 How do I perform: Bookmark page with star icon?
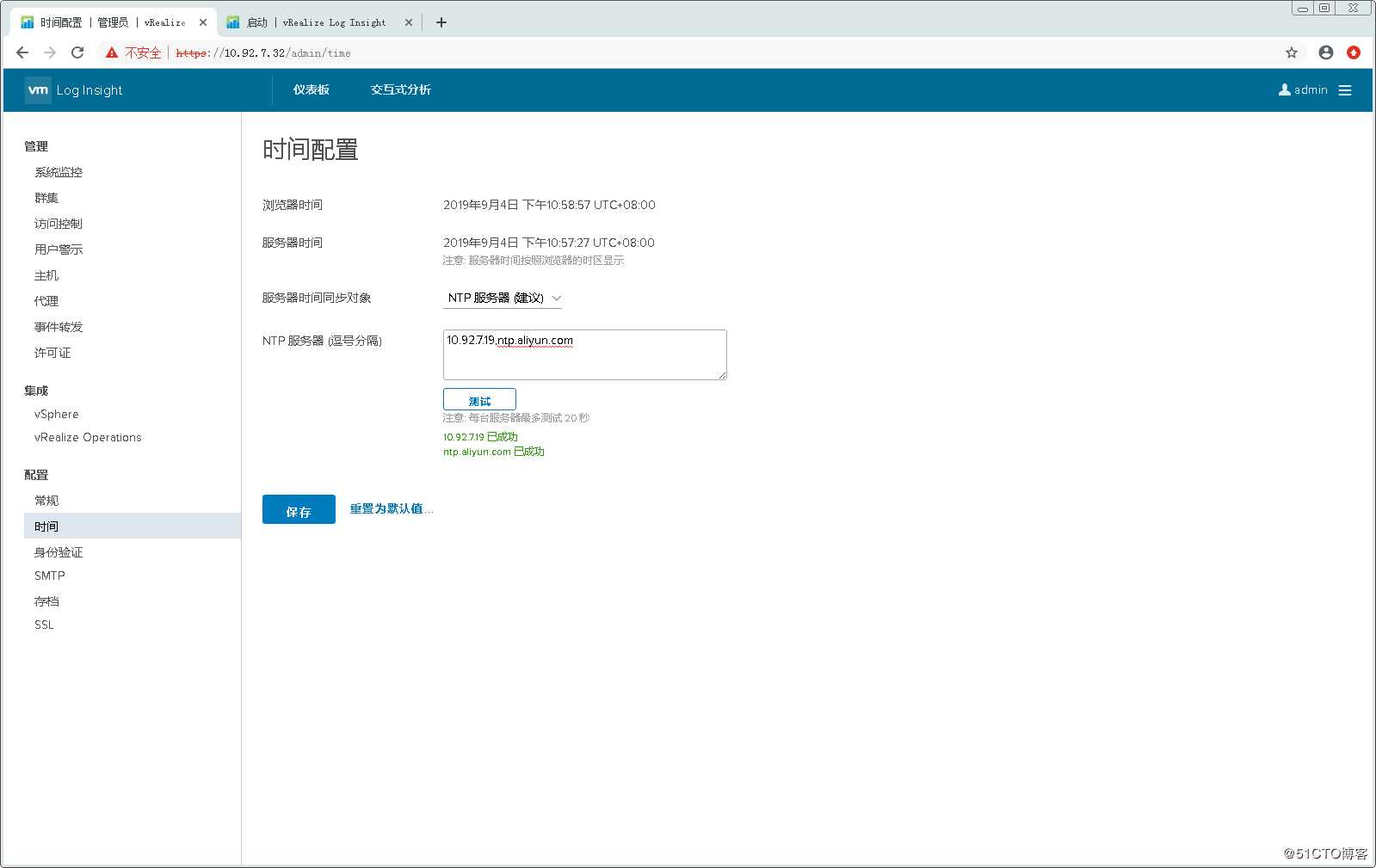click(x=1292, y=52)
